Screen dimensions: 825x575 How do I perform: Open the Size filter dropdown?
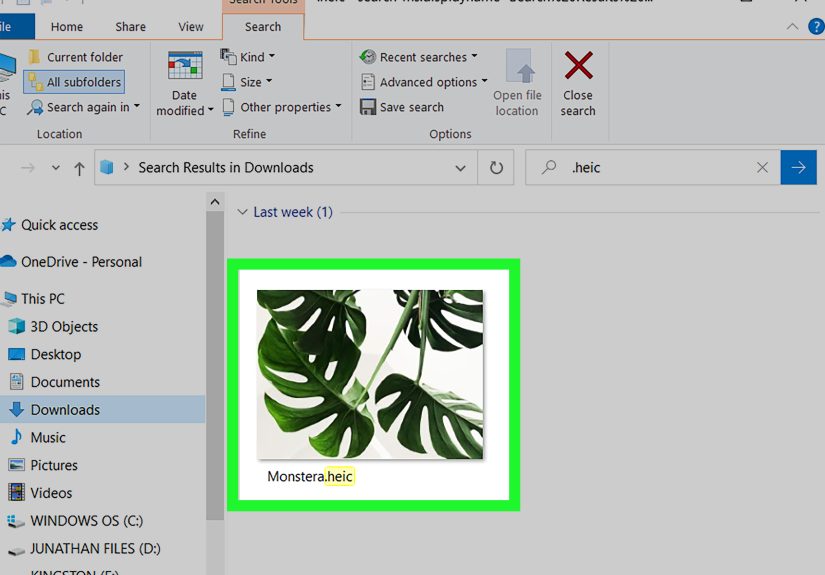click(247, 82)
